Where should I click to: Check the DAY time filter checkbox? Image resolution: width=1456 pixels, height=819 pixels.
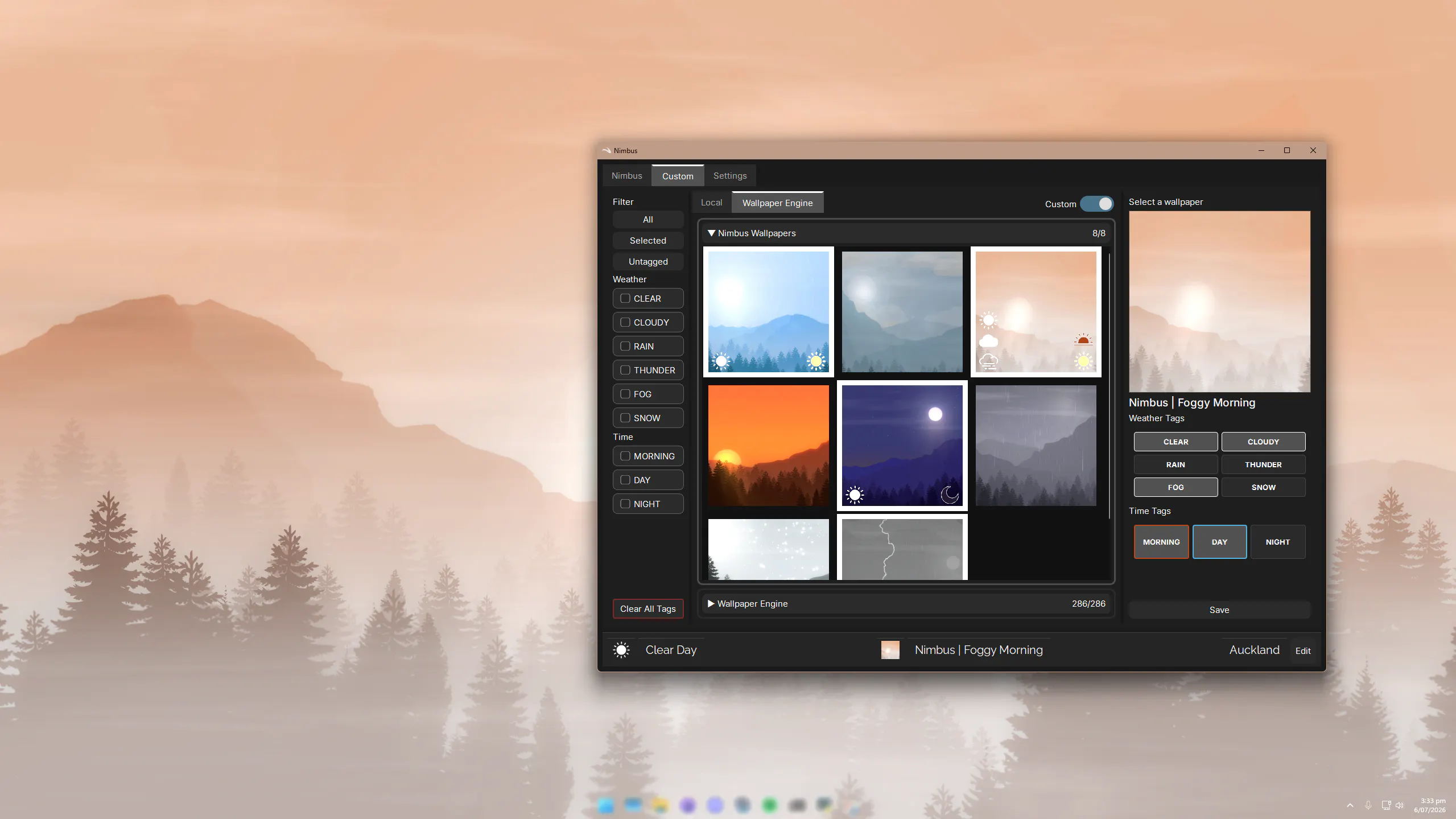[x=625, y=480]
